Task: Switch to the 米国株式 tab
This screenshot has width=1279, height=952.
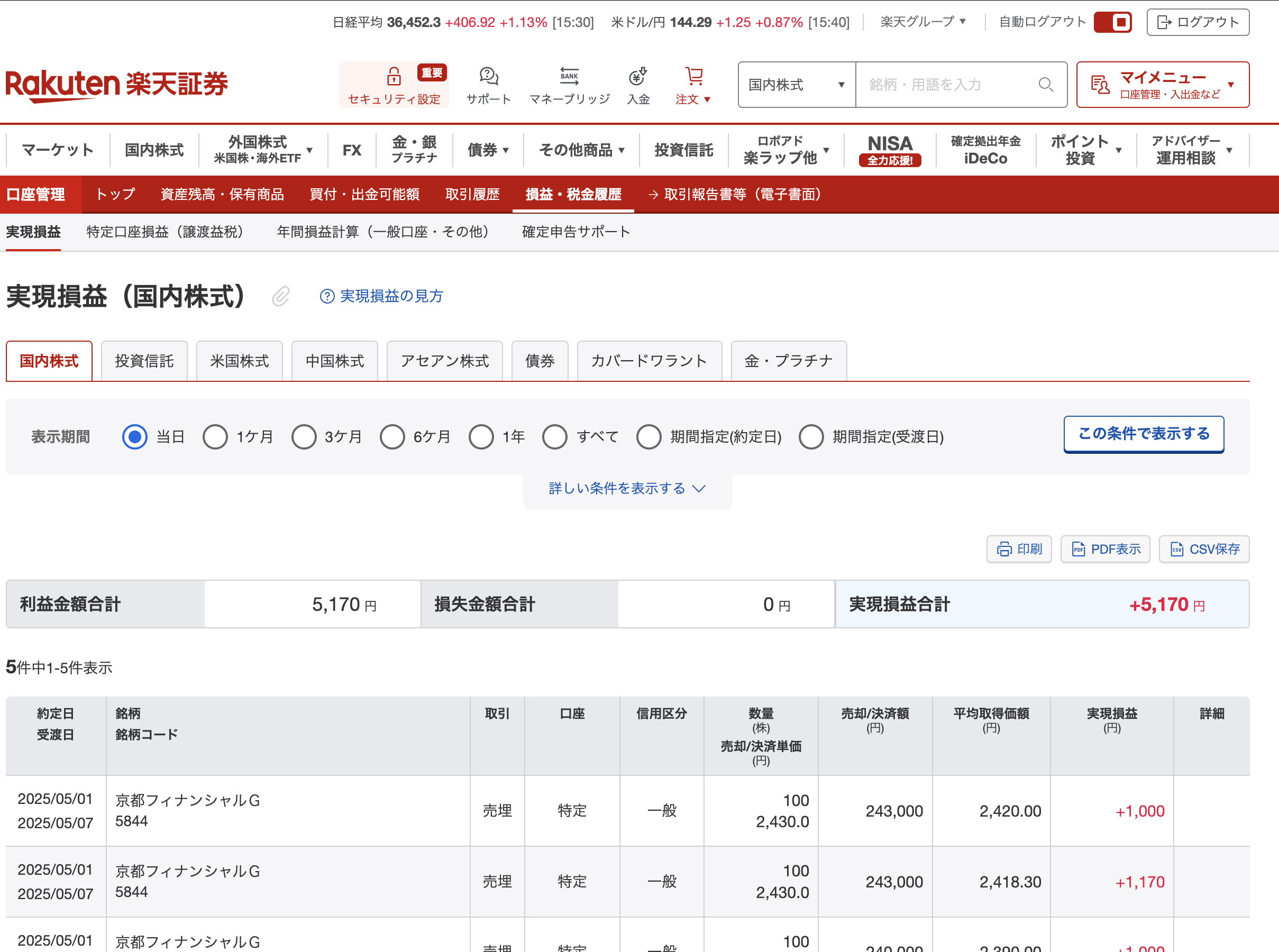Action: tap(239, 361)
